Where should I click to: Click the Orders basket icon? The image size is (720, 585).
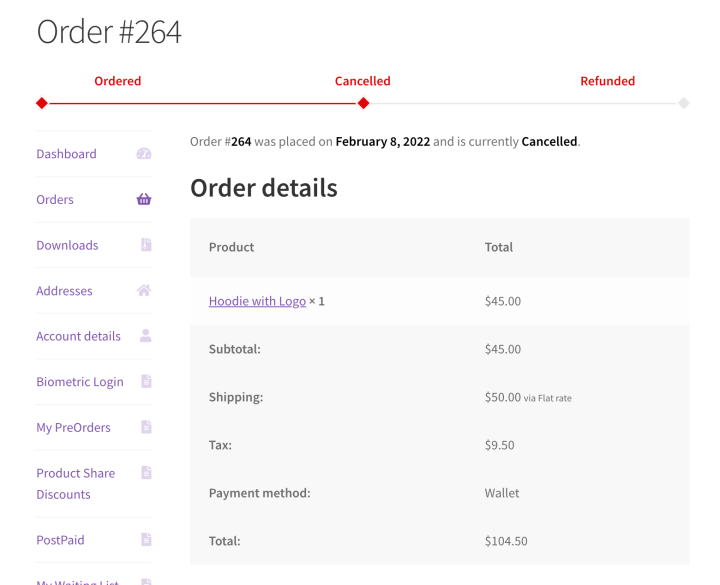click(x=144, y=199)
